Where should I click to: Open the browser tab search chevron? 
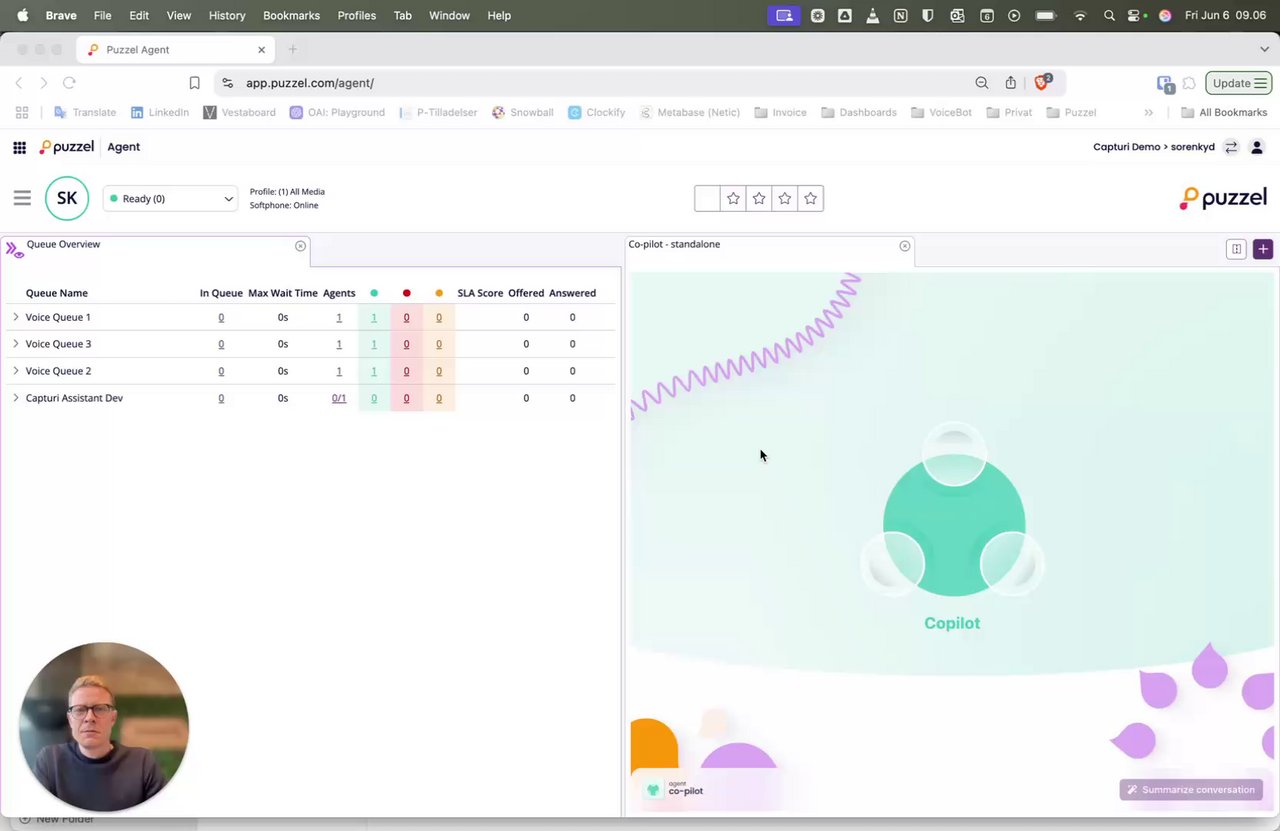[x=1265, y=49]
